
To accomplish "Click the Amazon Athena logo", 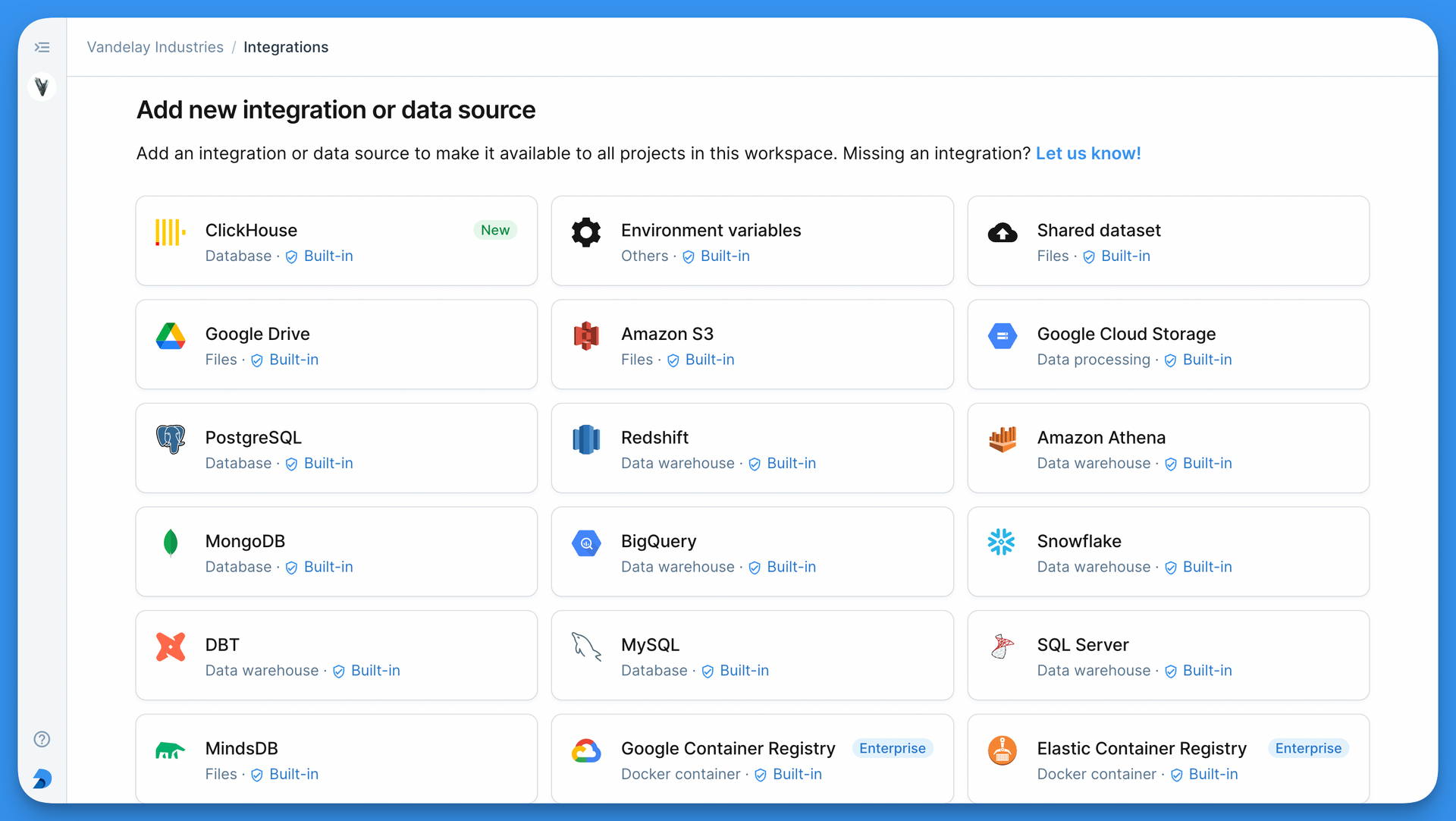I will (x=1002, y=439).
